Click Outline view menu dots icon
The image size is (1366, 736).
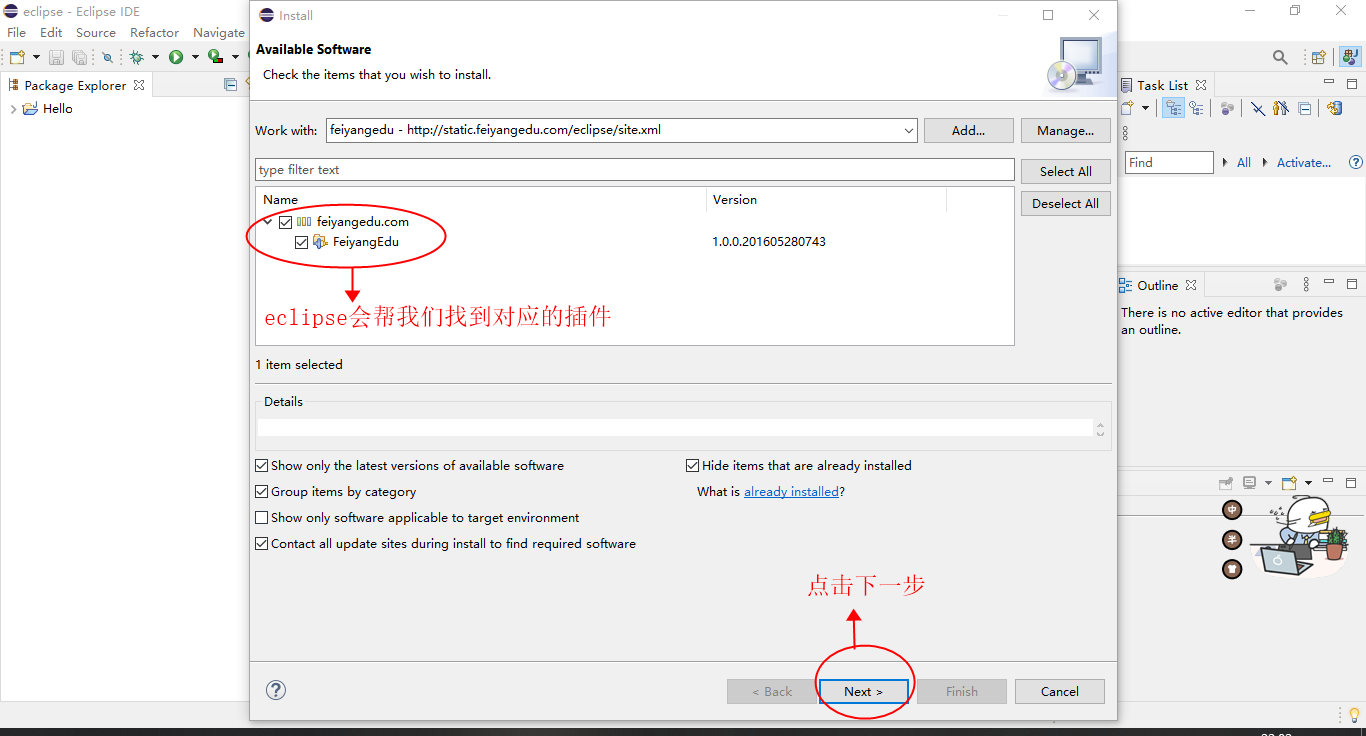point(1306,285)
